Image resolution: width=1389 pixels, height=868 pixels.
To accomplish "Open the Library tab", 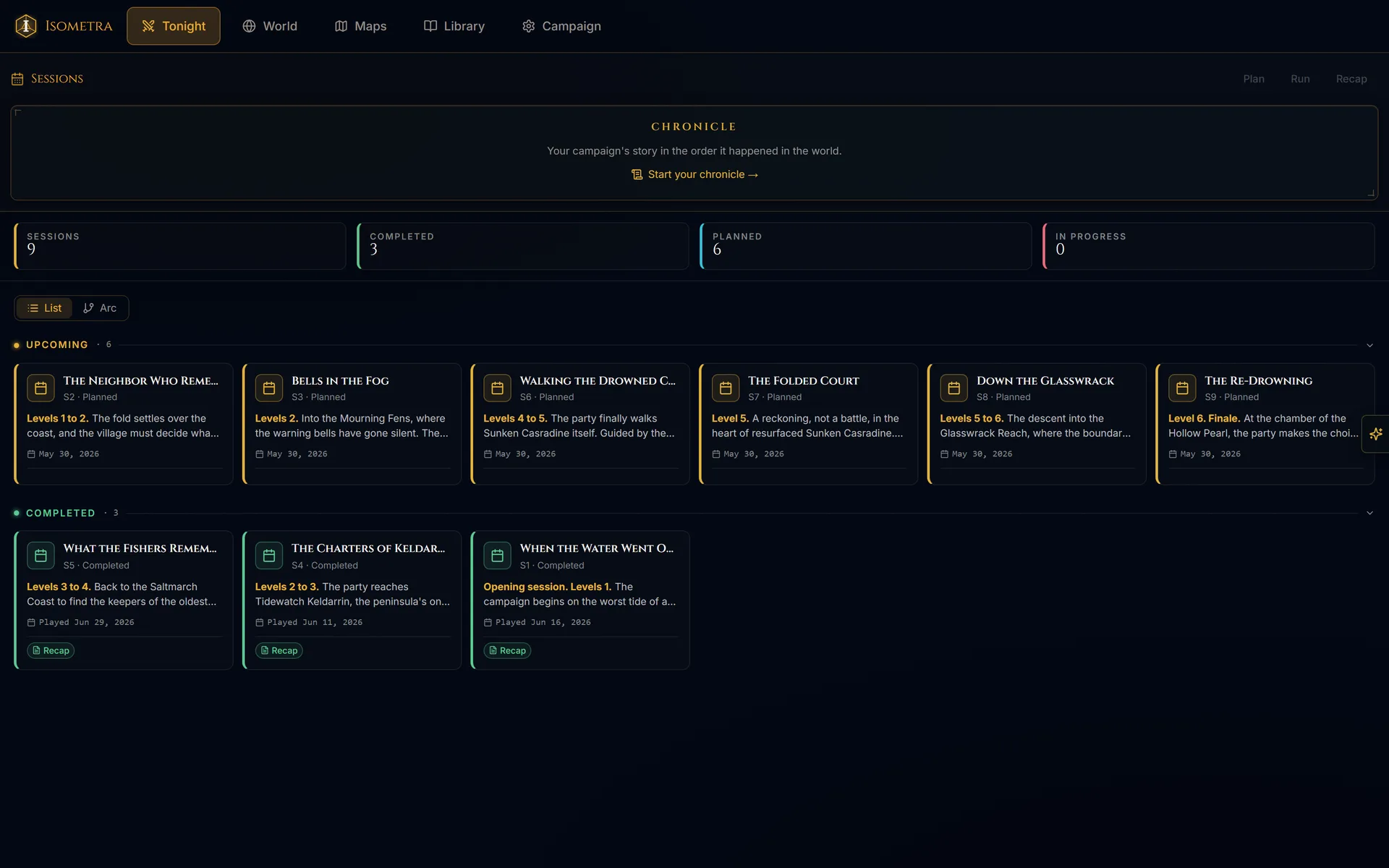I will coord(454,26).
